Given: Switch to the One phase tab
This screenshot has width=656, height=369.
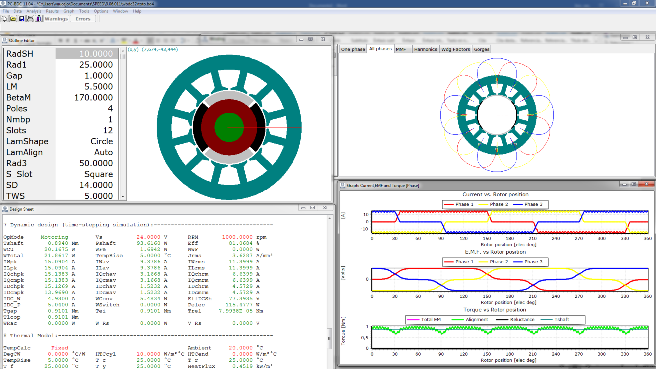Looking at the screenshot, I should pyautogui.click(x=353, y=49).
